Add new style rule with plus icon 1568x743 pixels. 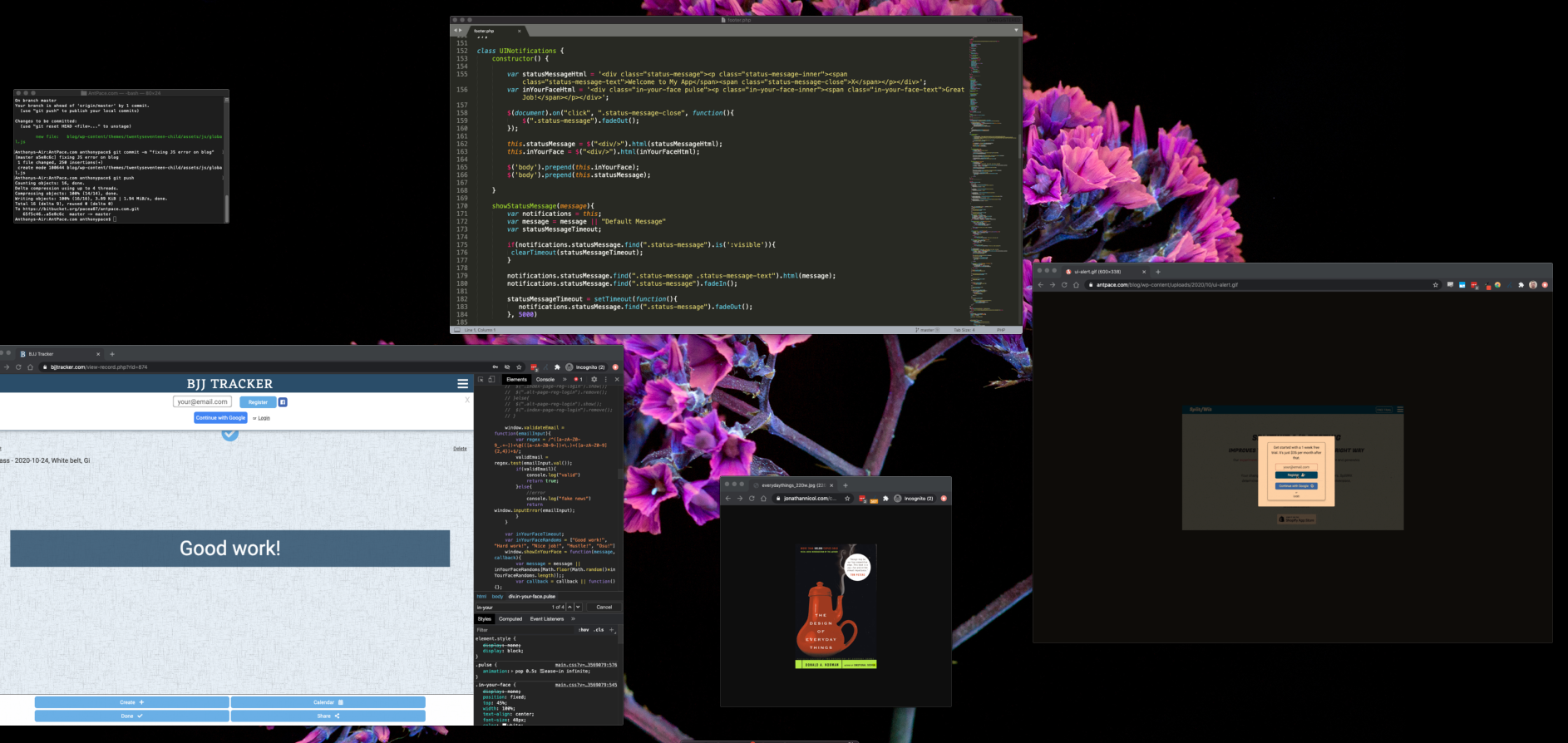click(612, 630)
